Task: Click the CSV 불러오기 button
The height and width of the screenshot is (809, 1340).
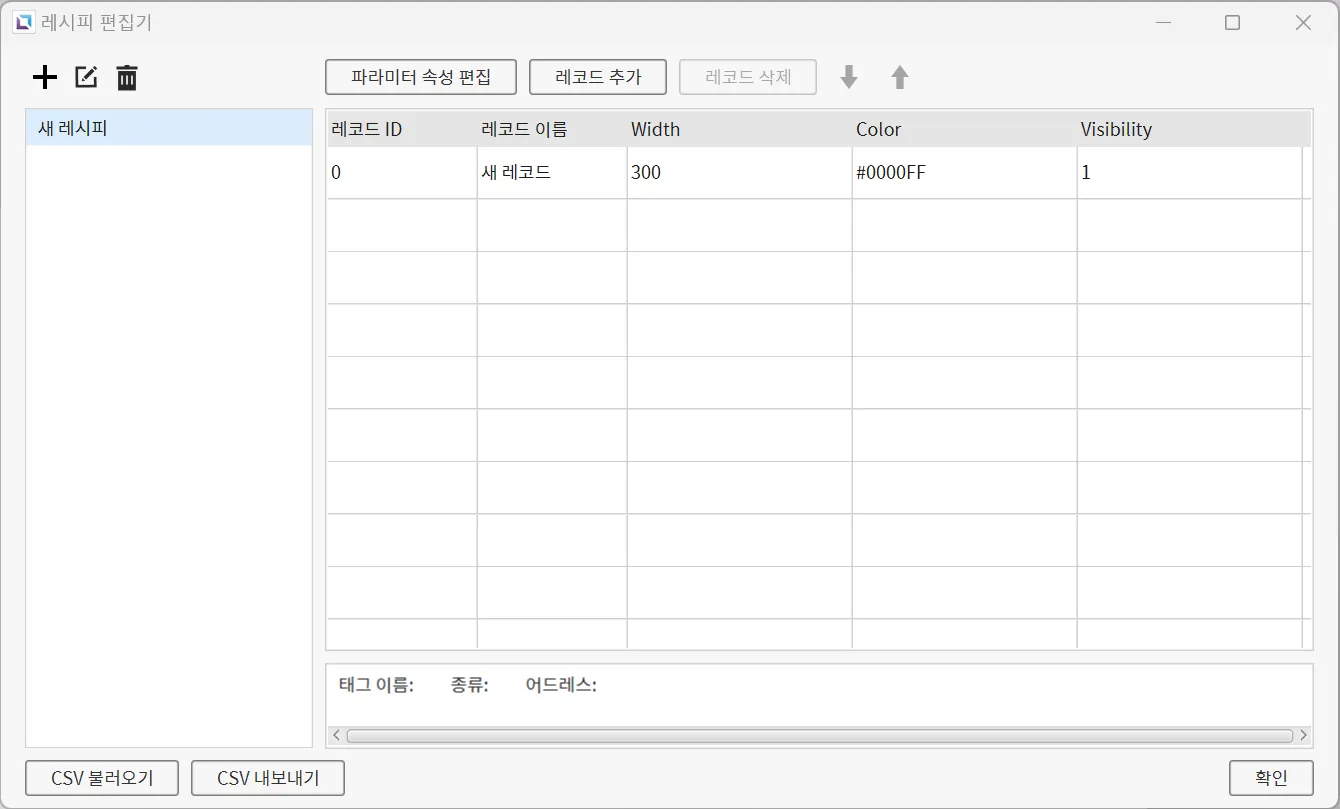Action: point(102,778)
